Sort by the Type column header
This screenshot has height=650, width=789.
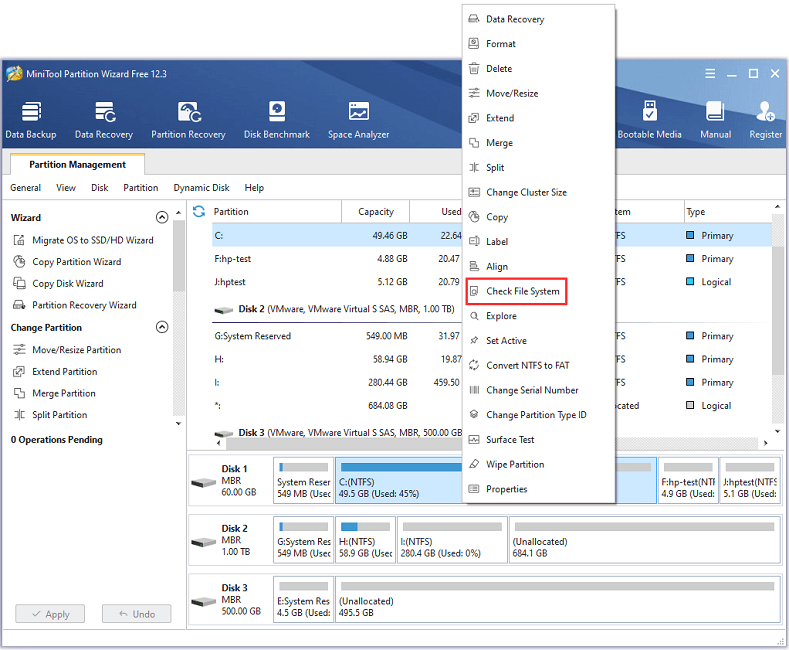pos(727,212)
